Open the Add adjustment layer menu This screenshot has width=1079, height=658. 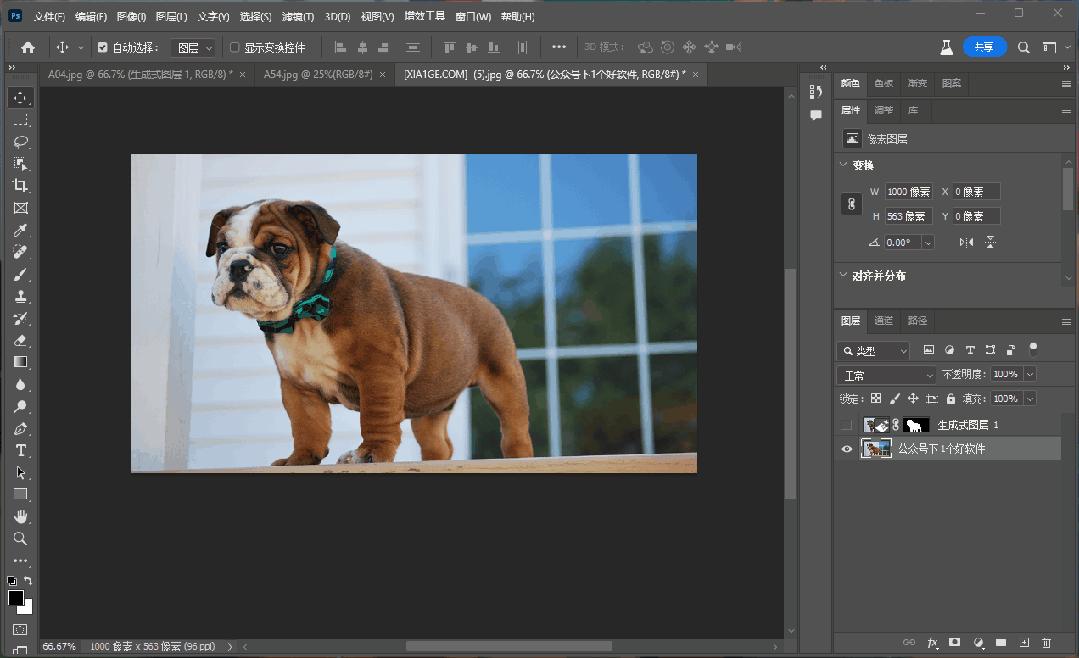976,643
